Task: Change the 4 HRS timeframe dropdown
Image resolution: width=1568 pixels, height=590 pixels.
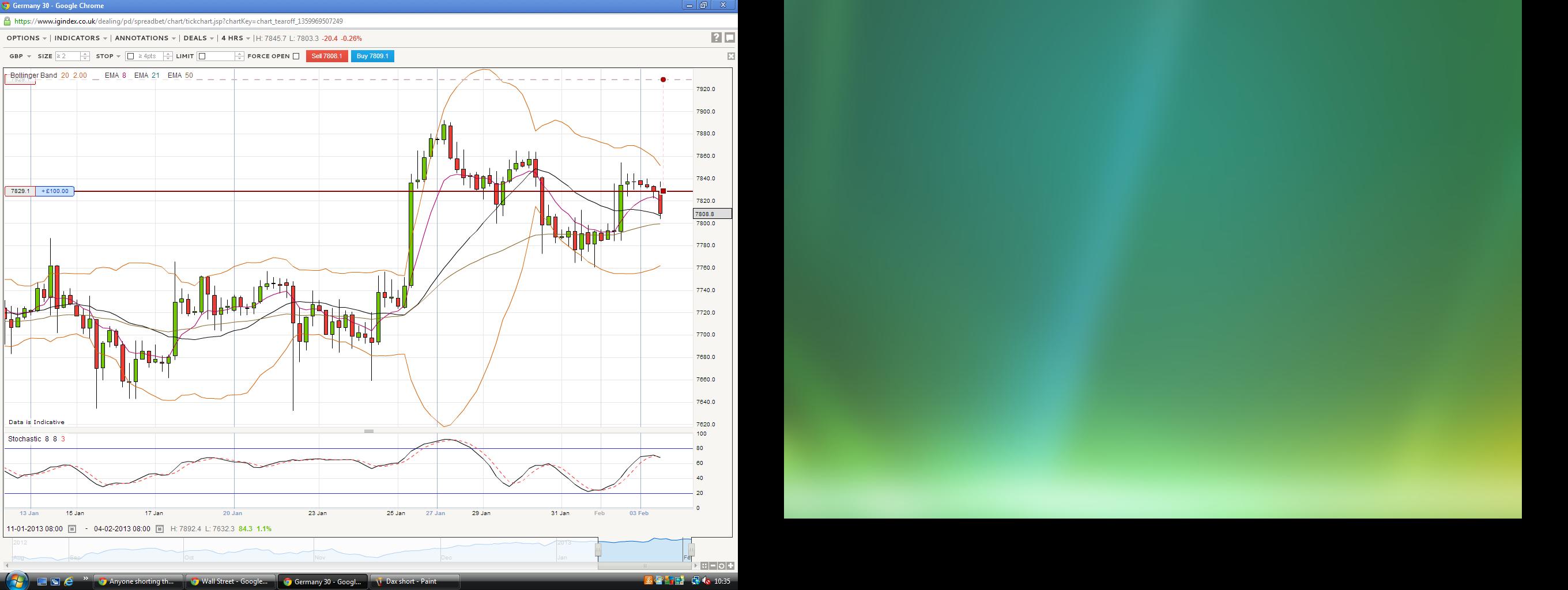Action: [236, 39]
